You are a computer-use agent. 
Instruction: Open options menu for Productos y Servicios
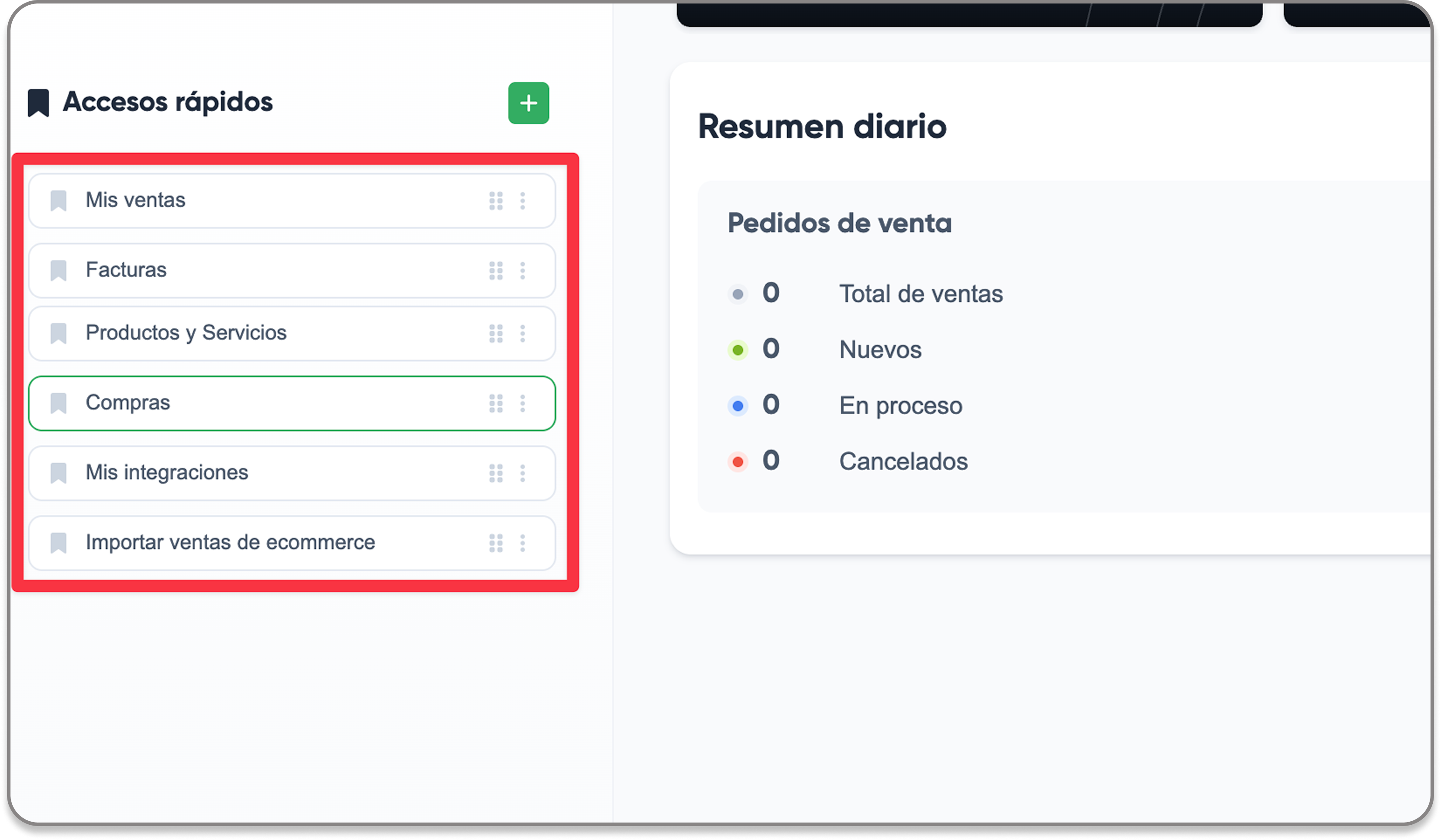[523, 334]
